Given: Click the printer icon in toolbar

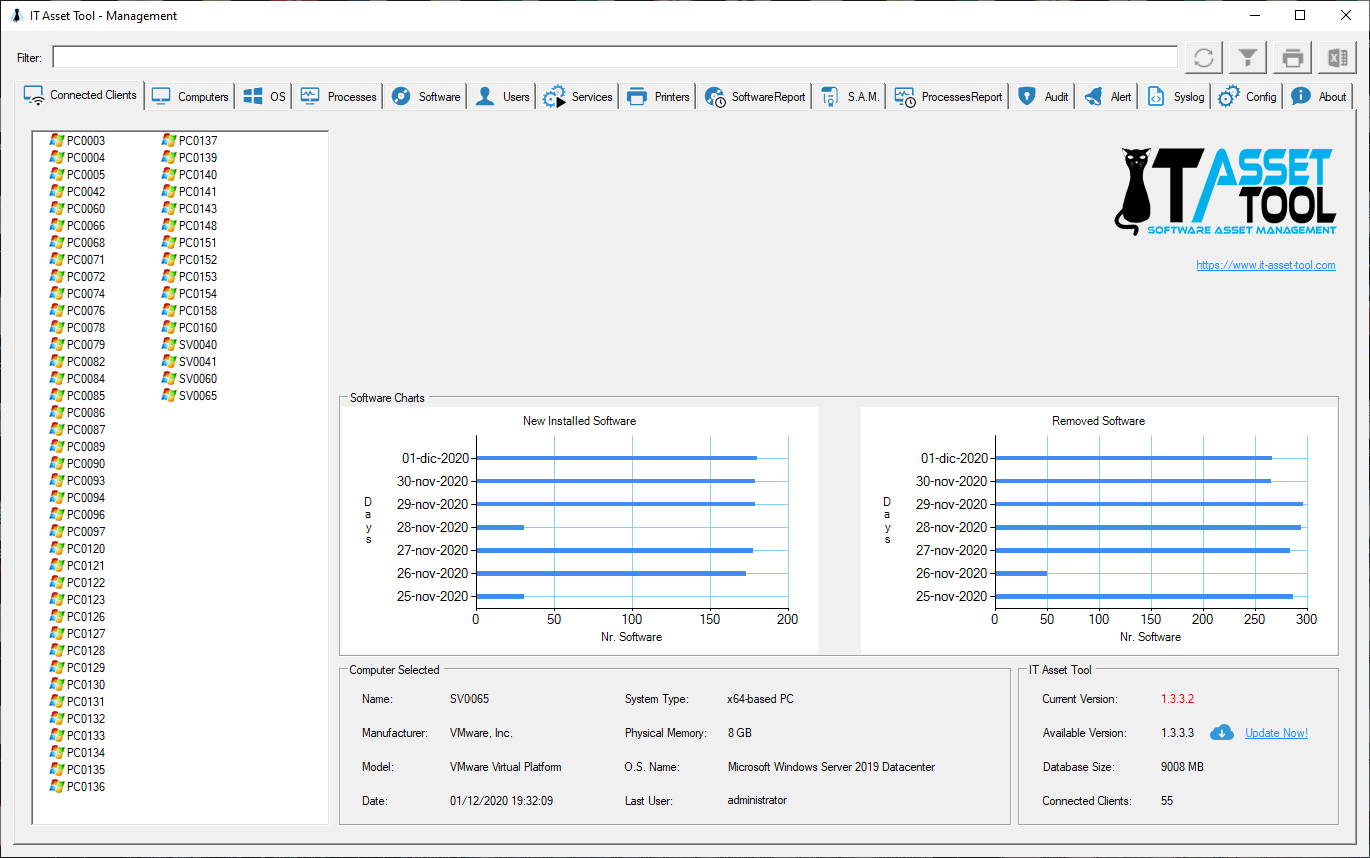Looking at the screenshot, I should [1292, 58].
